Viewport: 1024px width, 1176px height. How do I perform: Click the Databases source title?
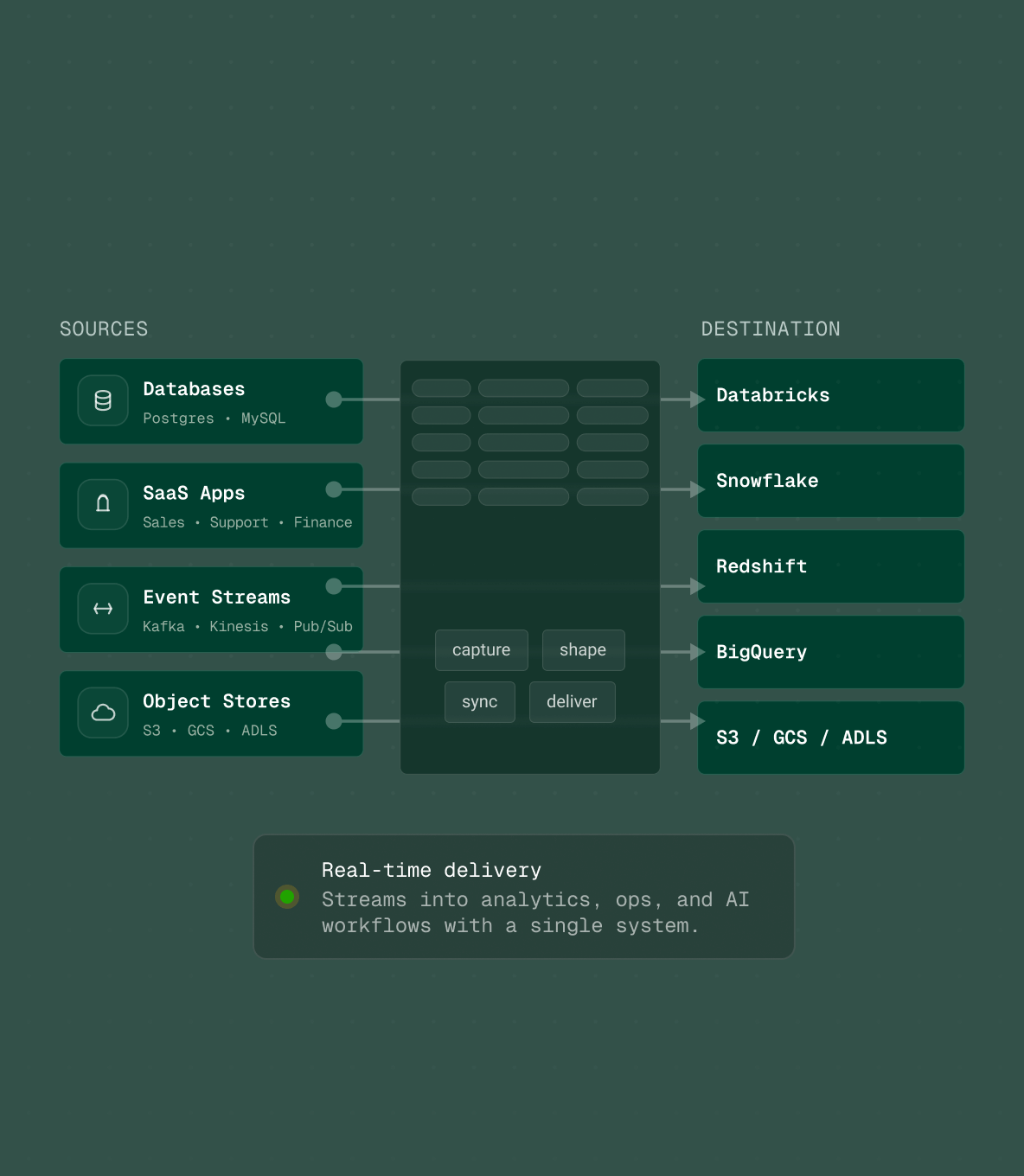pos(194,389)
